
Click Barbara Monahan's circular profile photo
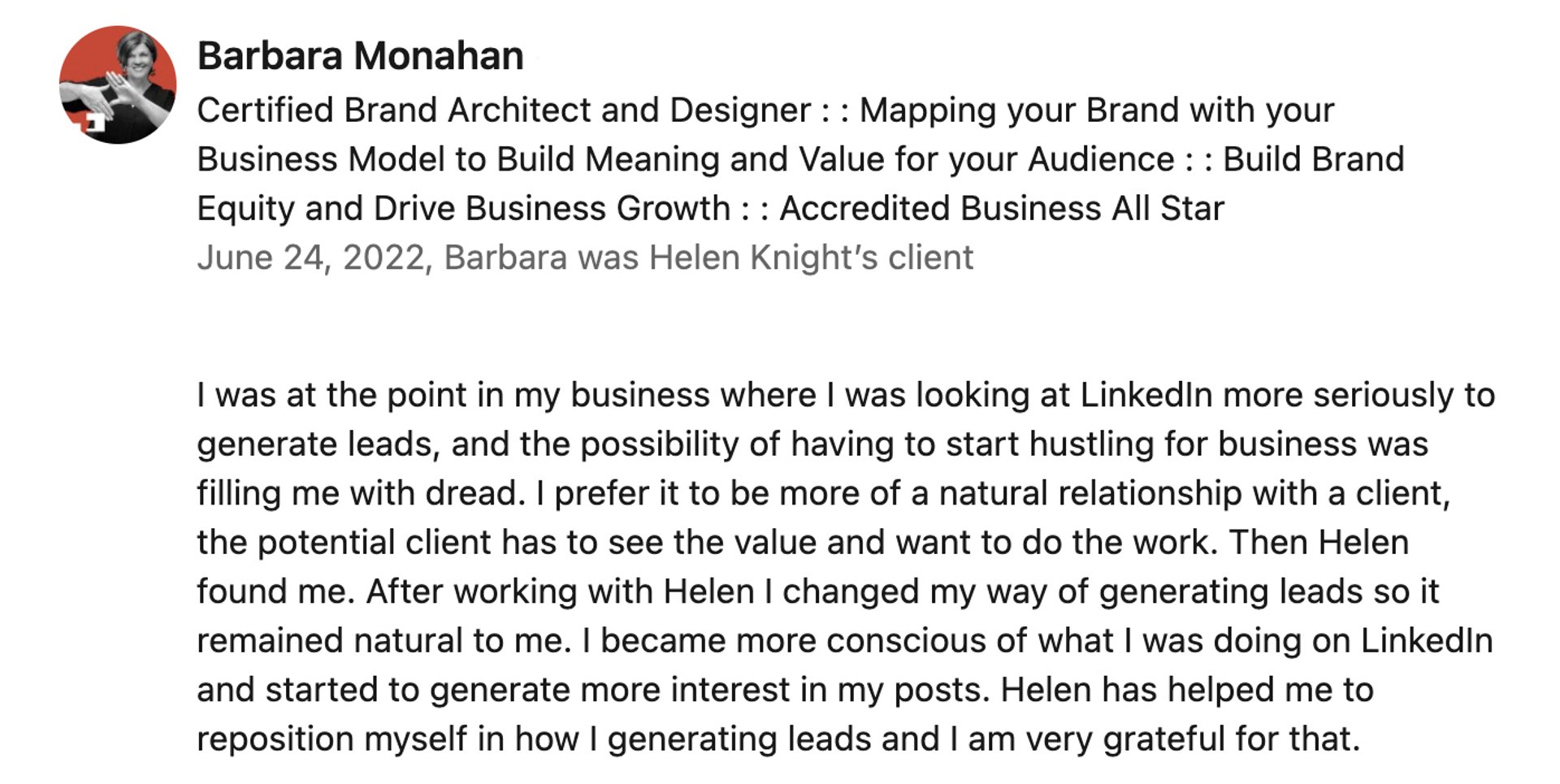click(118, 84)
